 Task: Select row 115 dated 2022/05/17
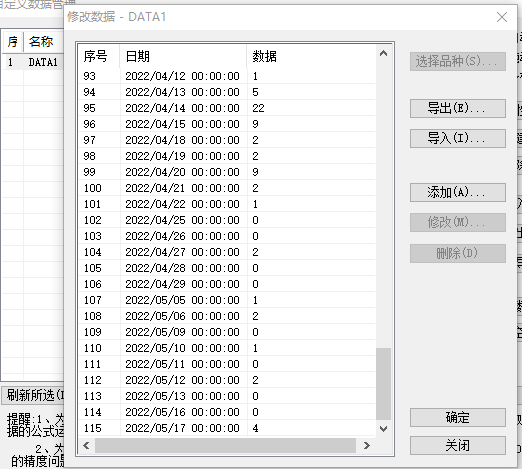227,428
